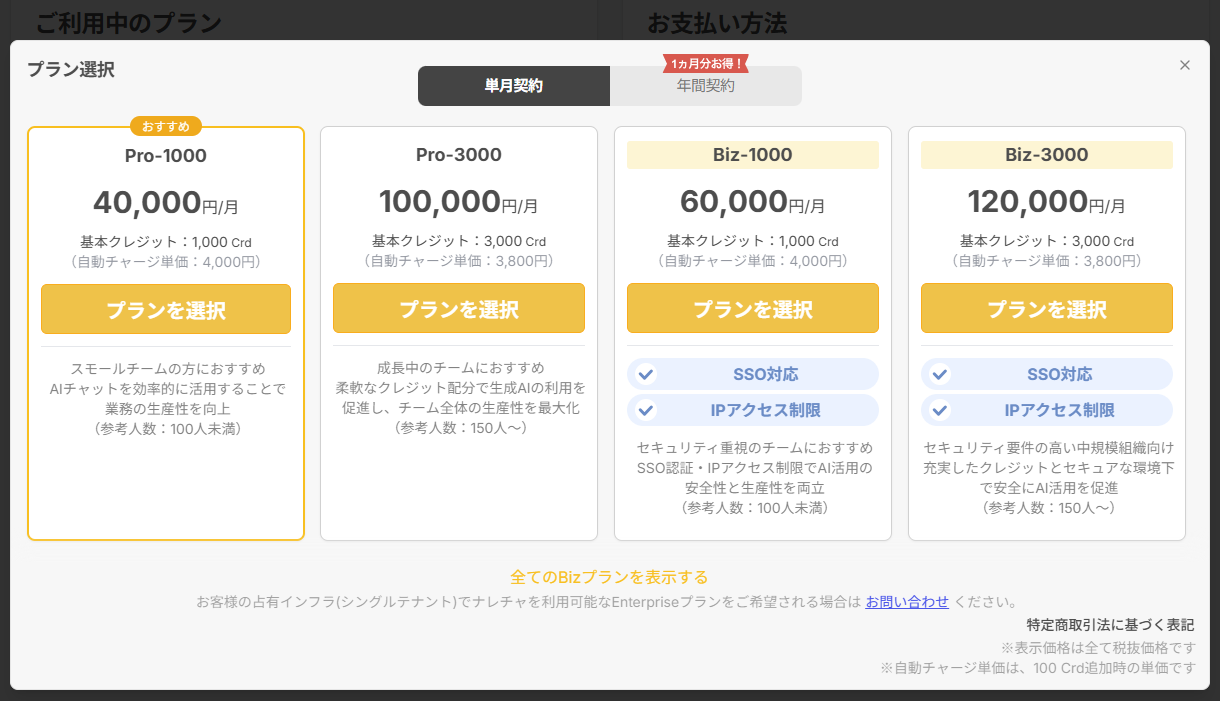This screenshot has height=701, width=1220.
Task: Open 特定商取引法に基づく表記 notice
Action: click(1110, 625)
